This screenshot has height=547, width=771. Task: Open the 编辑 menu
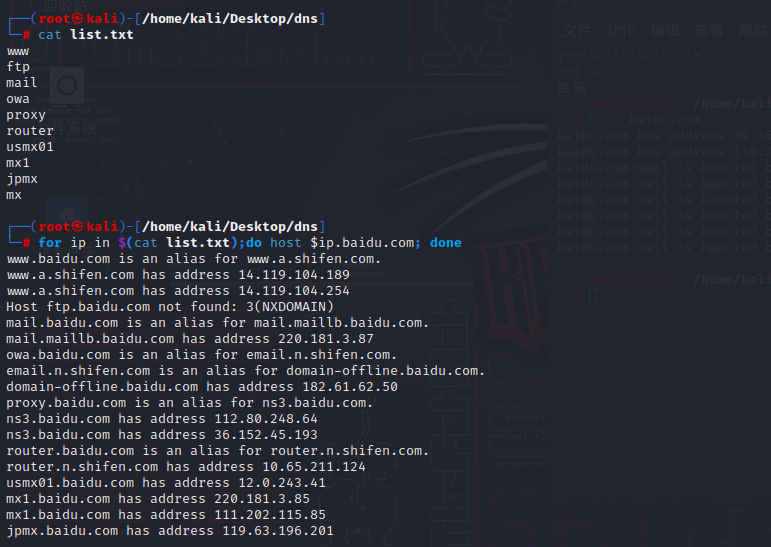[x=664, y=31]
